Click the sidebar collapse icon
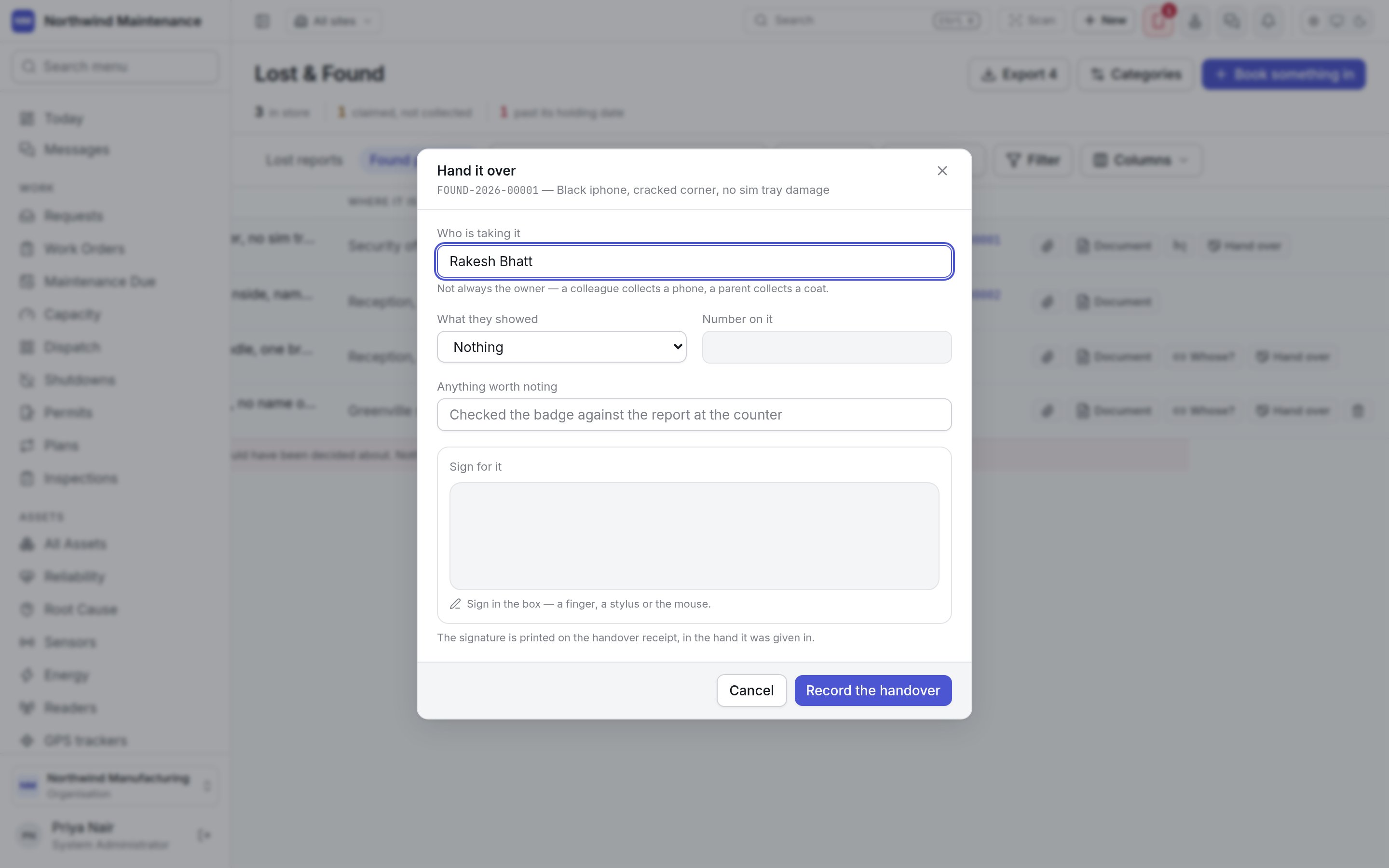1389x868 pixels. (x=262, y=21)
